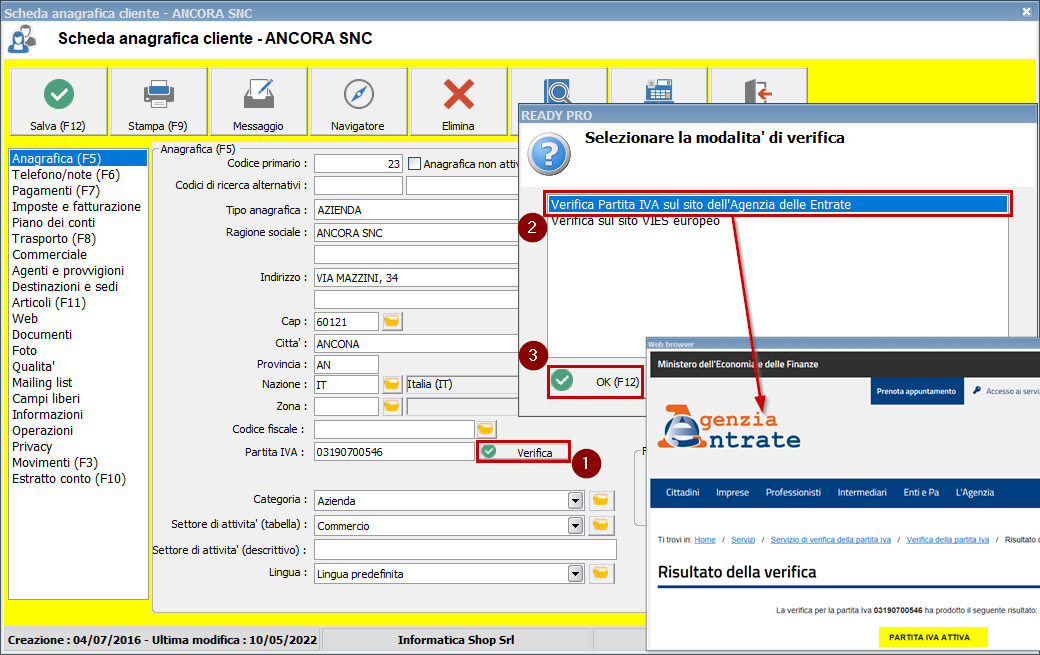Viewport: 1040px width, 655px height.
Task: Open Imposte e fatturazione section
Action: pos(76,206)
